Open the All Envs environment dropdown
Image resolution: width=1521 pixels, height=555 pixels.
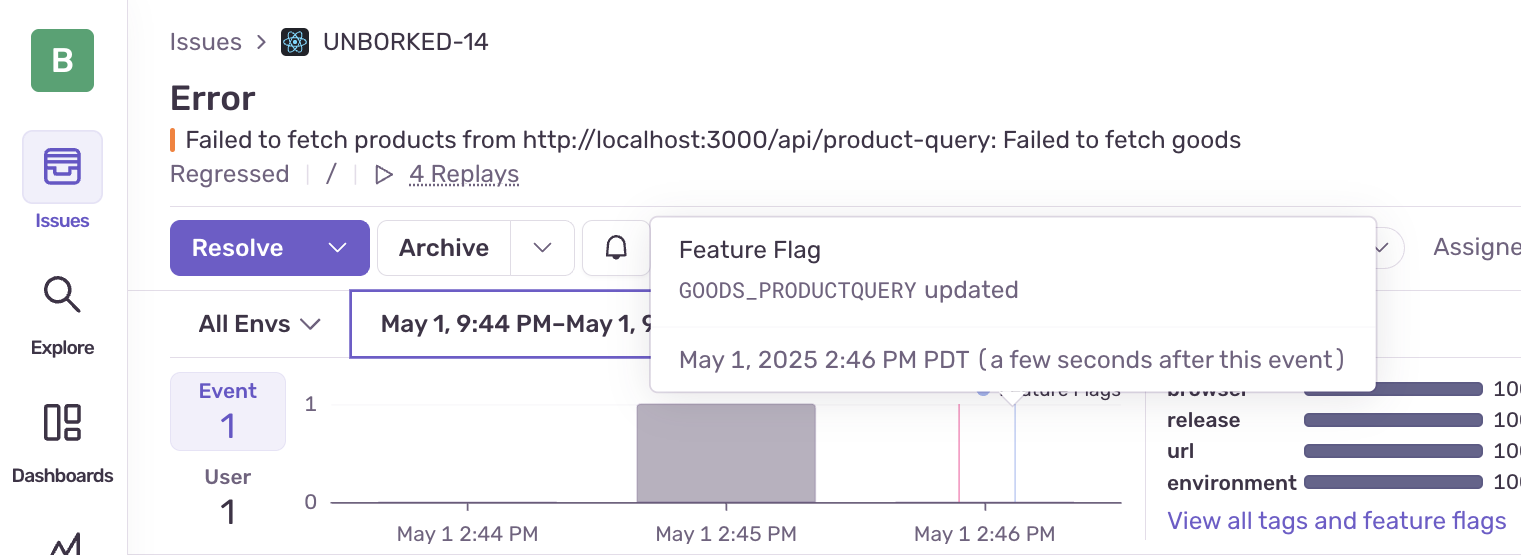(x=259, y=324)
